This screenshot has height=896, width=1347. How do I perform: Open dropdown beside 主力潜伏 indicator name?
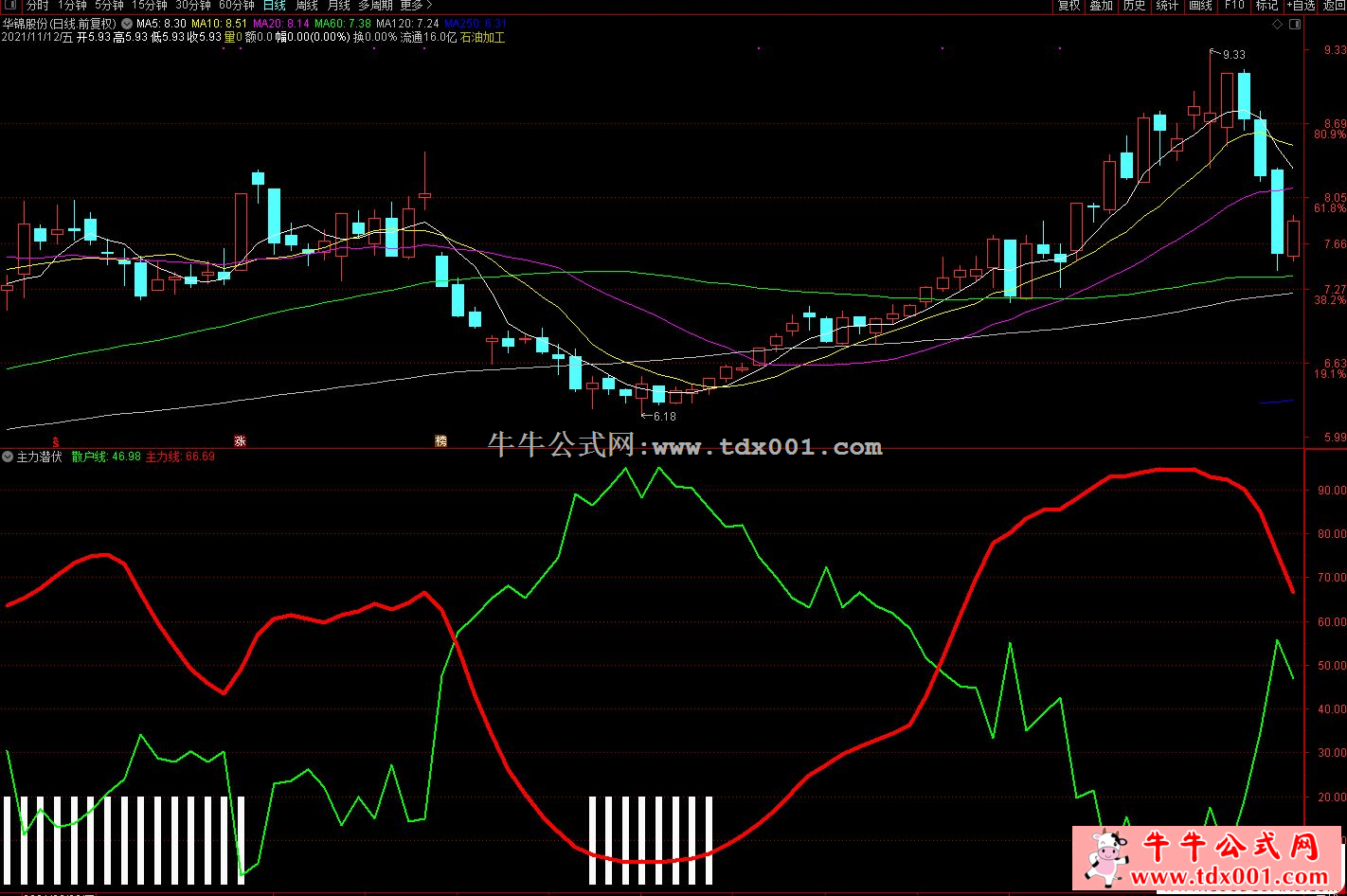(x=8, y=457)
